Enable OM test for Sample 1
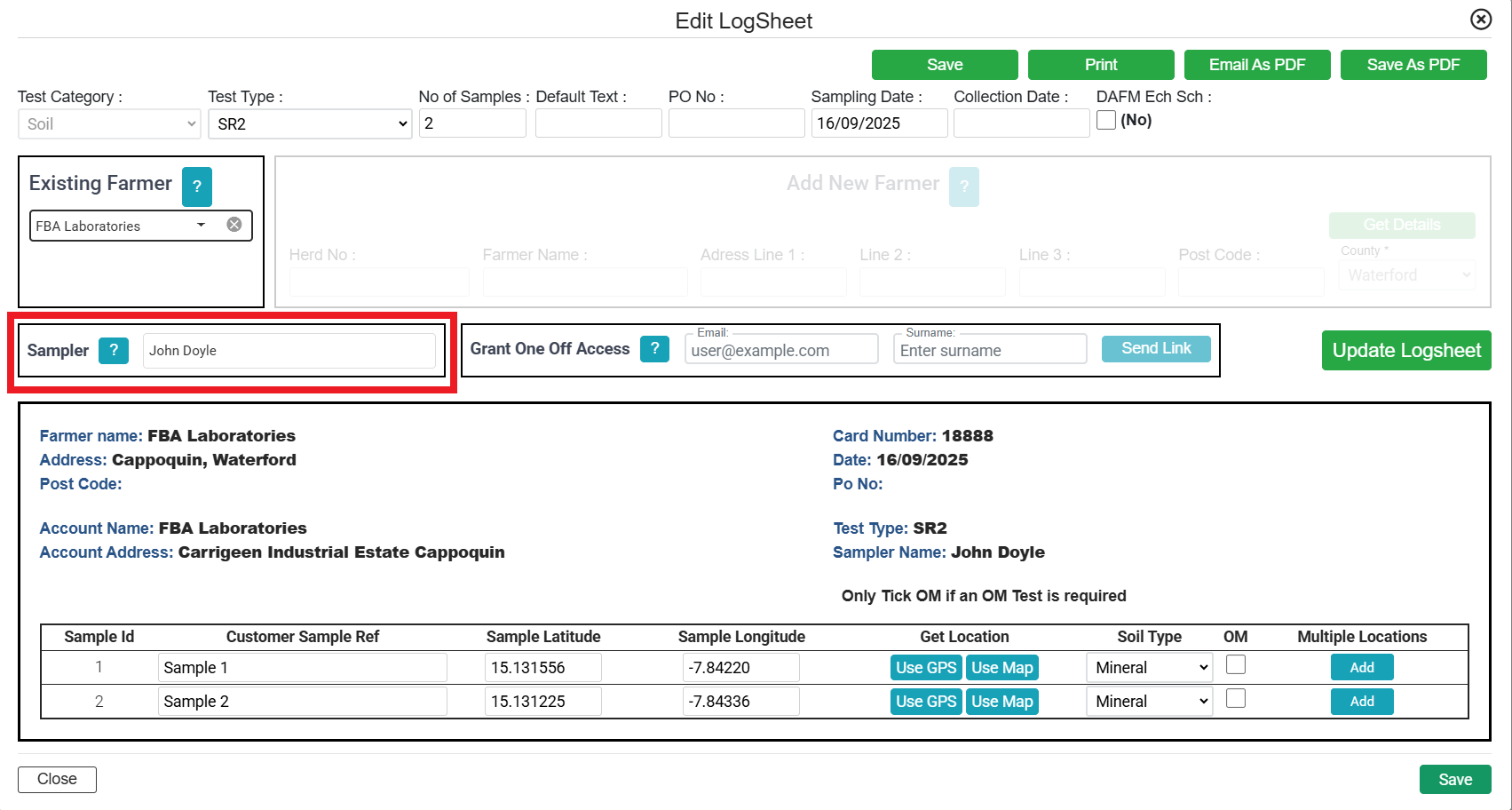Image resolution: width=1512 pixels, height=810 pixels. (x=1235, y=664)
